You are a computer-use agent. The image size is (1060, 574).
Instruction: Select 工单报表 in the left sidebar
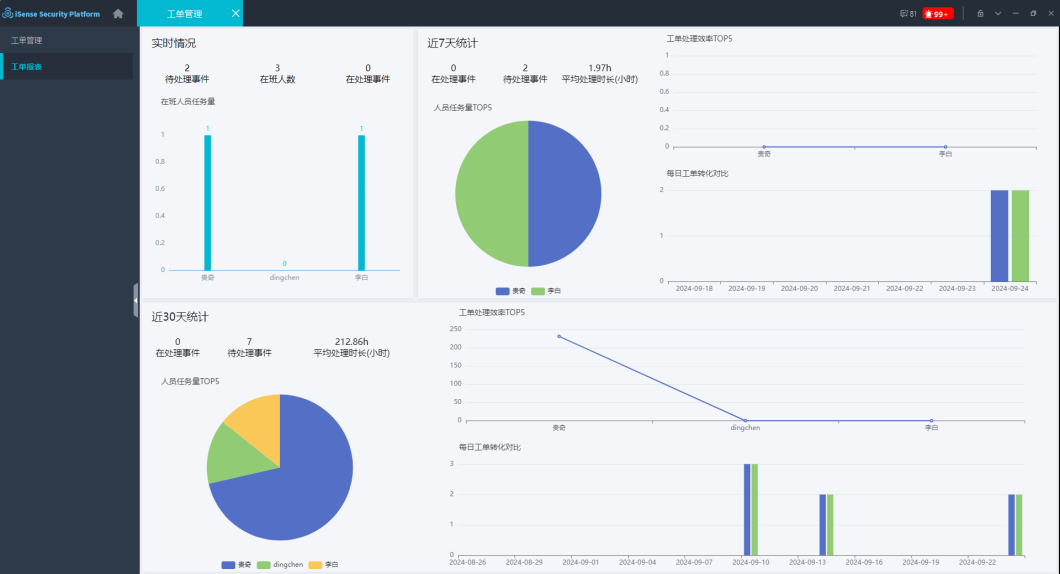pyautogui.click(x=27, y=66)
